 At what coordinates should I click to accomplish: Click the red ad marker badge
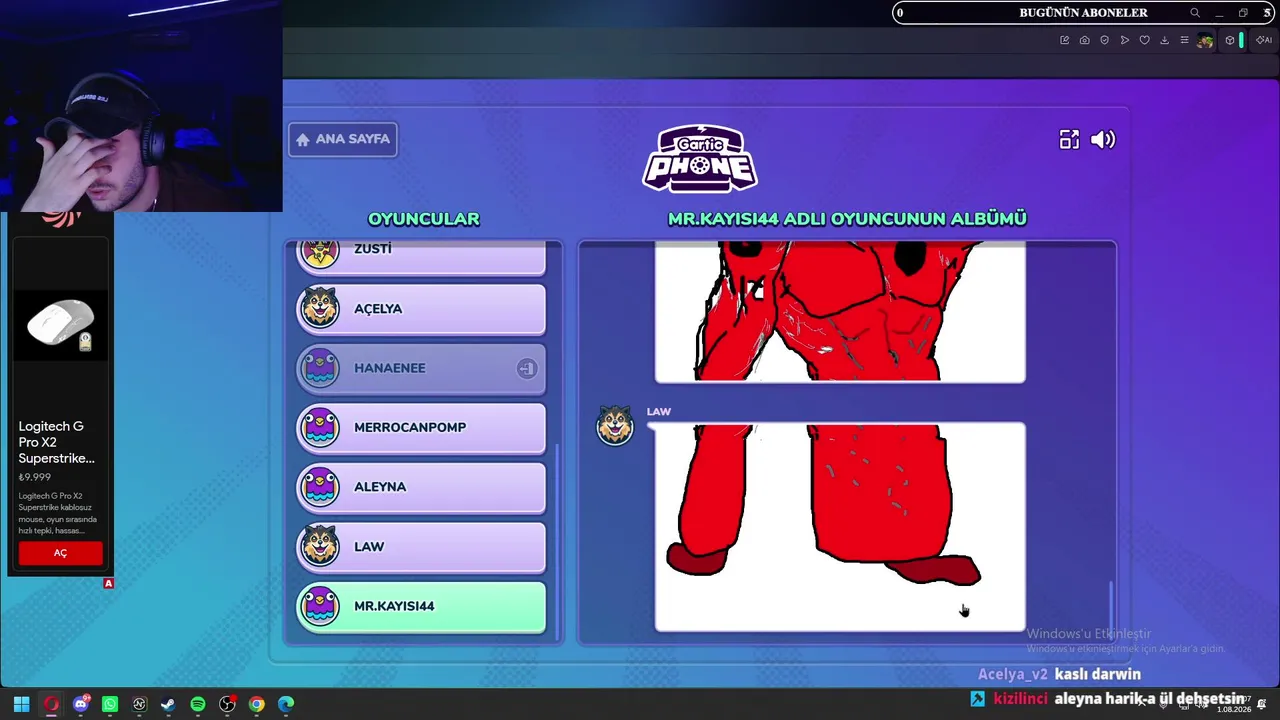point(109,583)
